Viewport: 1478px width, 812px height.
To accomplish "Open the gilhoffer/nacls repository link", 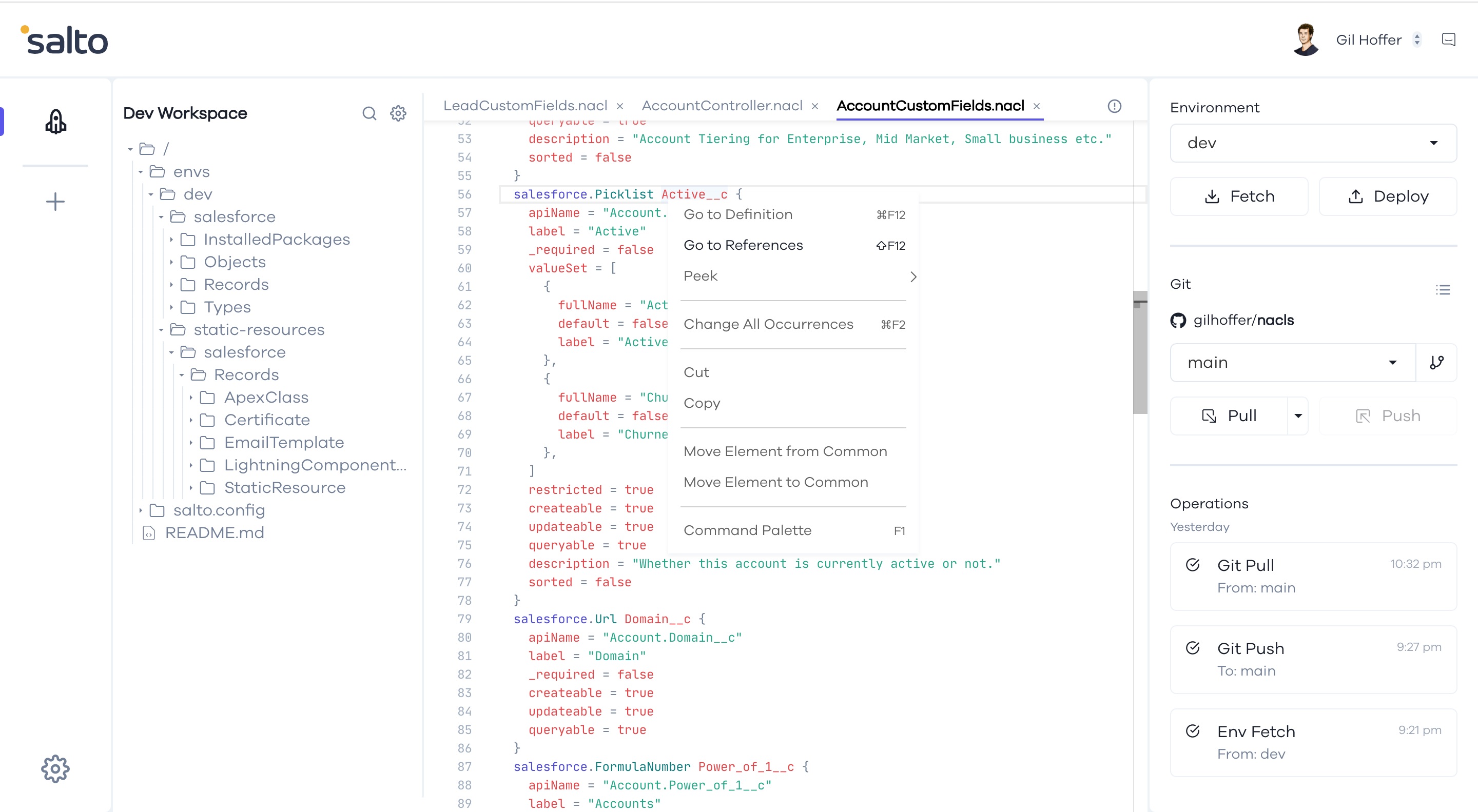I will 1243,320.
